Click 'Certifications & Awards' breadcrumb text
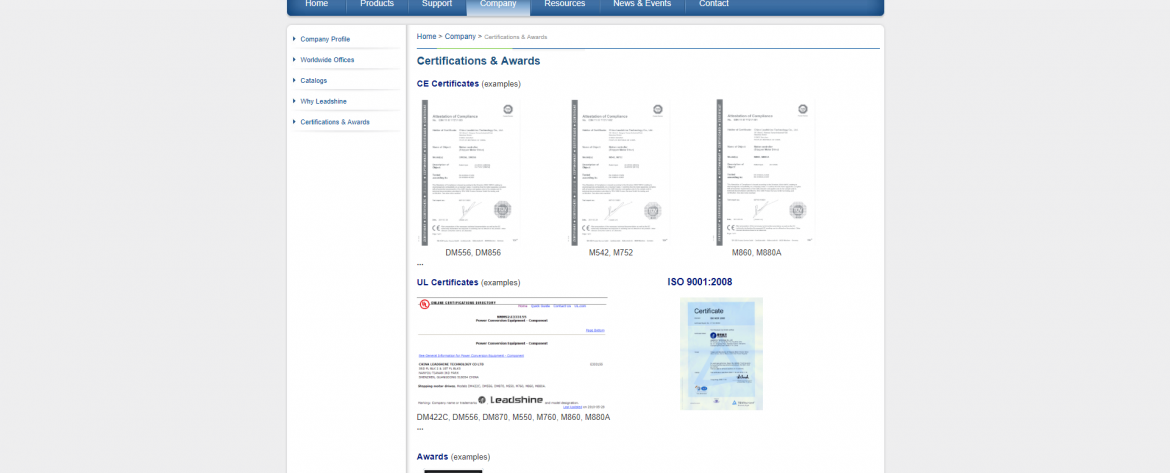The width and height of the screenshot is (1170, 473). [516, 37]
